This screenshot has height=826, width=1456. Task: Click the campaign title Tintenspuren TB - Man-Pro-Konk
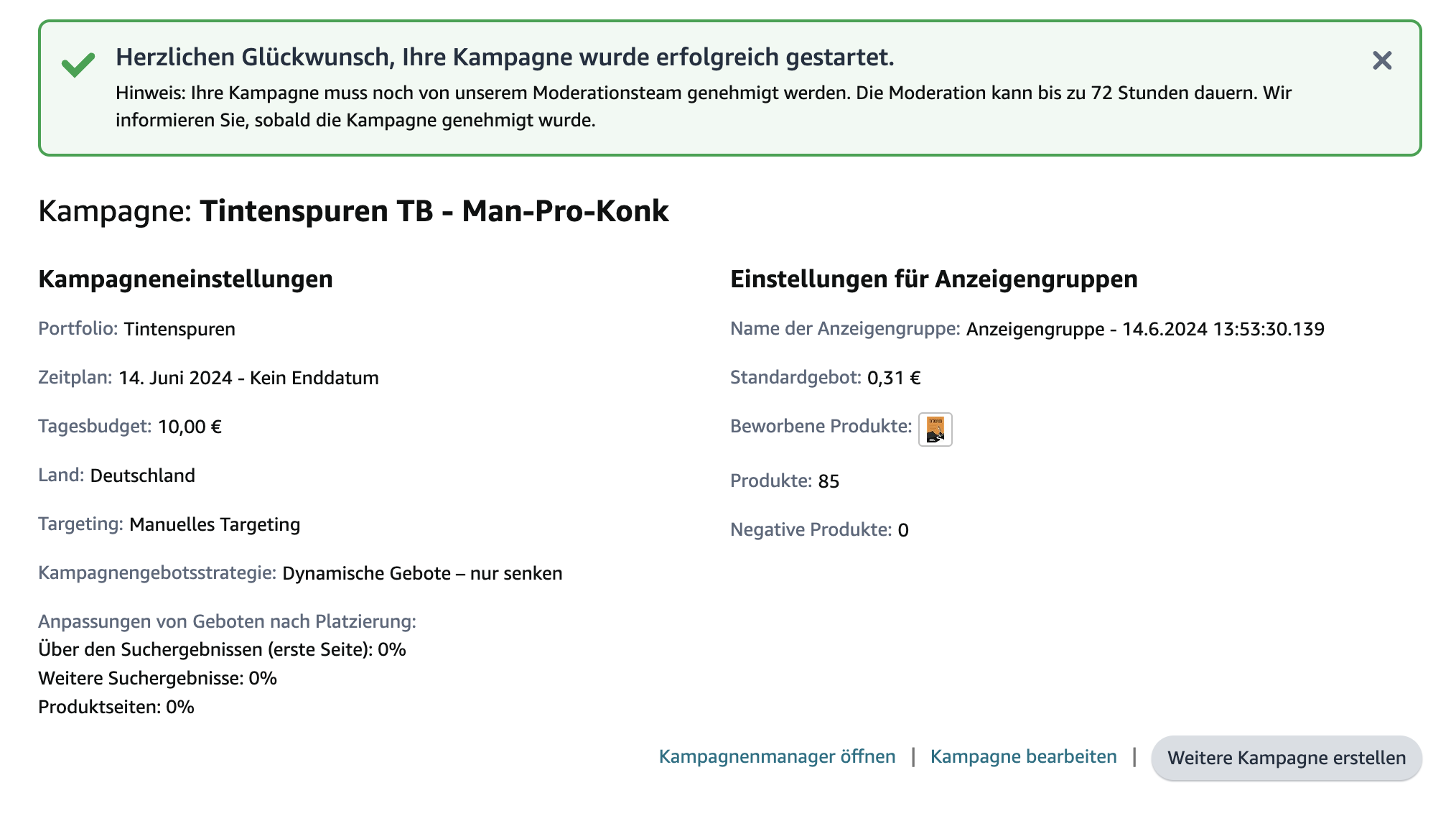point(434,210)
